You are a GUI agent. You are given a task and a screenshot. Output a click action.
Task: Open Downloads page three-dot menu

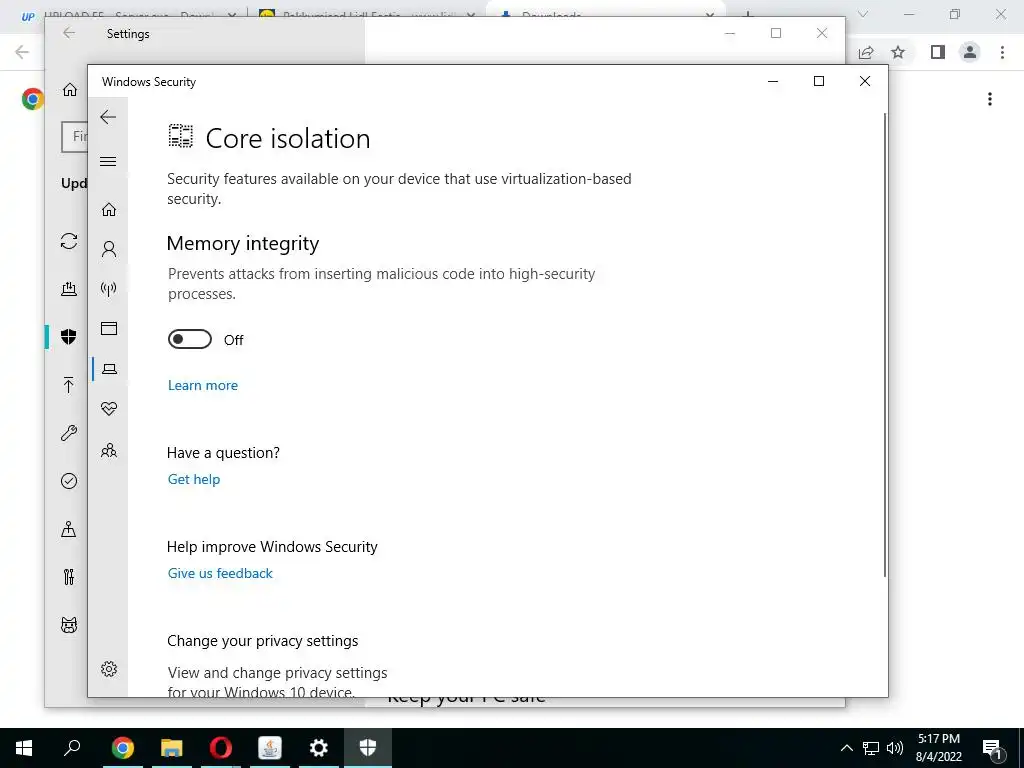(x=990, y=99)
